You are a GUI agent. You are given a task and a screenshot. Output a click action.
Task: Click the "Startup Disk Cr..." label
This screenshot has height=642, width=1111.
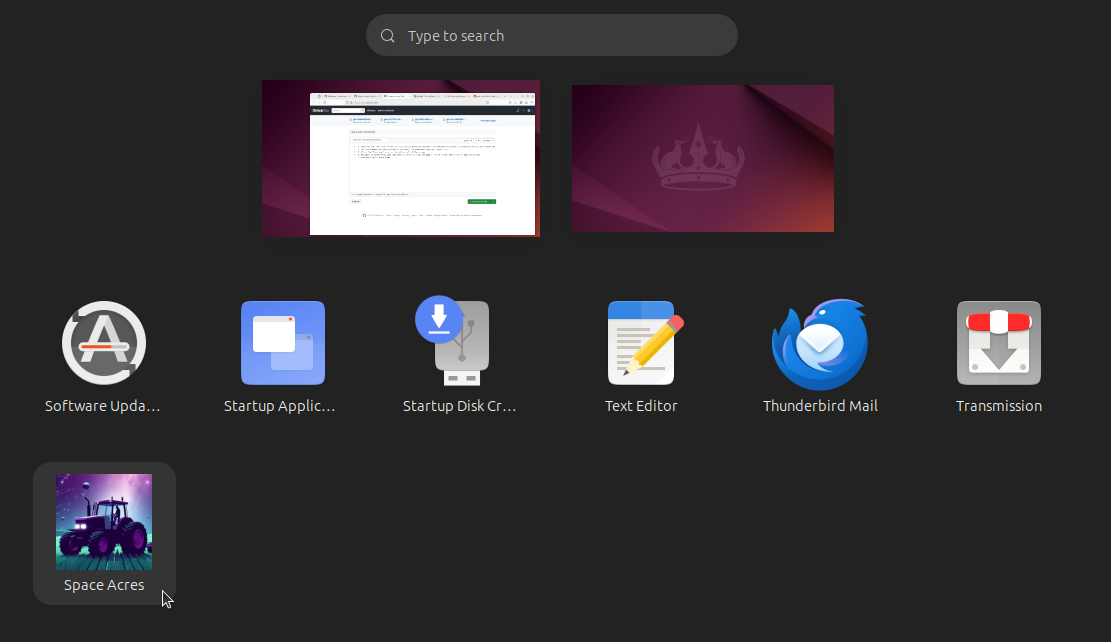[x=459, y=406]
